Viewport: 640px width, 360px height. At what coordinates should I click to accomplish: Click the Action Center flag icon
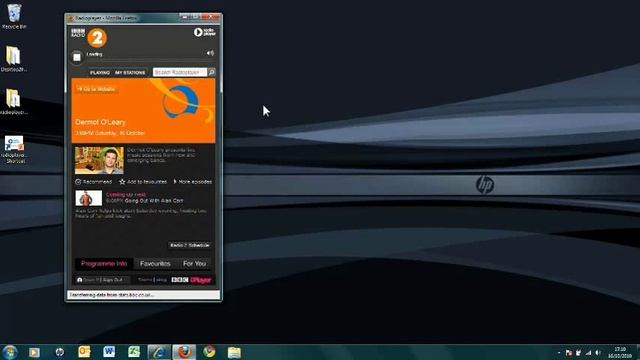569,353
